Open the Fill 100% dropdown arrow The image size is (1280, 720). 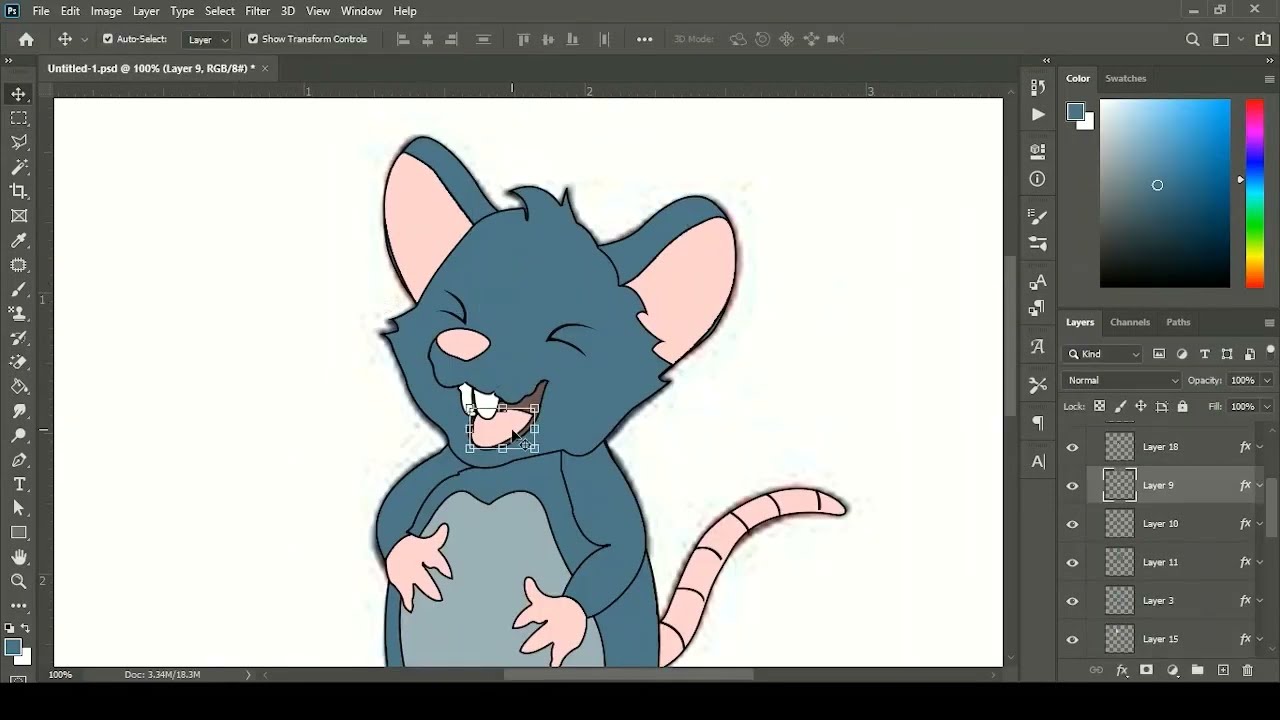click(x=1267, y=406)
